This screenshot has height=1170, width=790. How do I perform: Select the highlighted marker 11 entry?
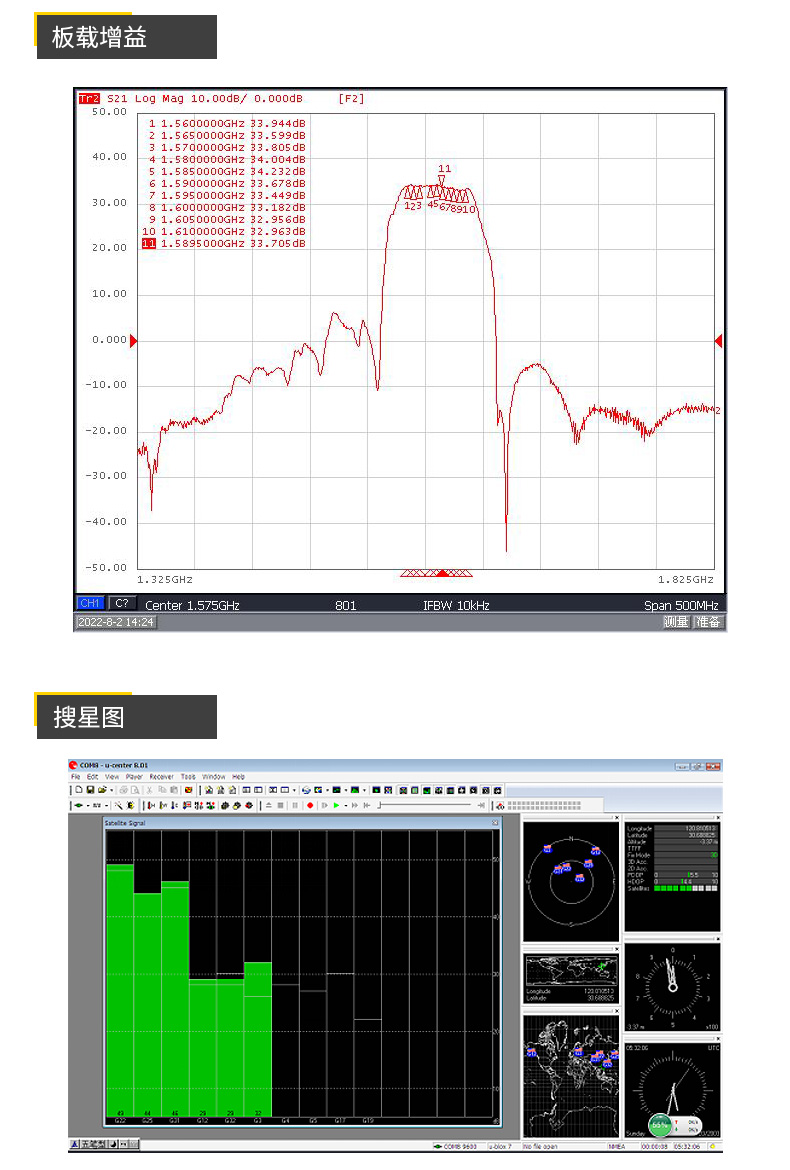[x=148, y=243]
